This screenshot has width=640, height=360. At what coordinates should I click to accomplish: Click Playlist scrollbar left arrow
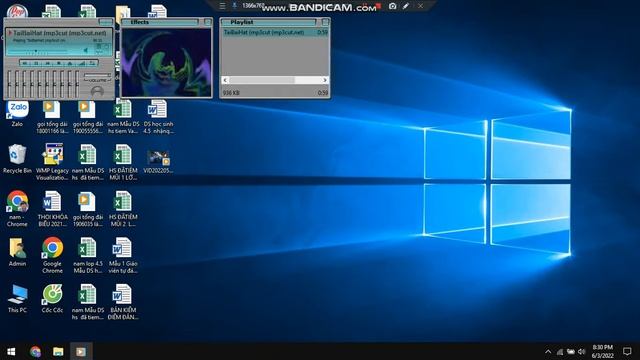pyautogui.click(x=225, y=80)
